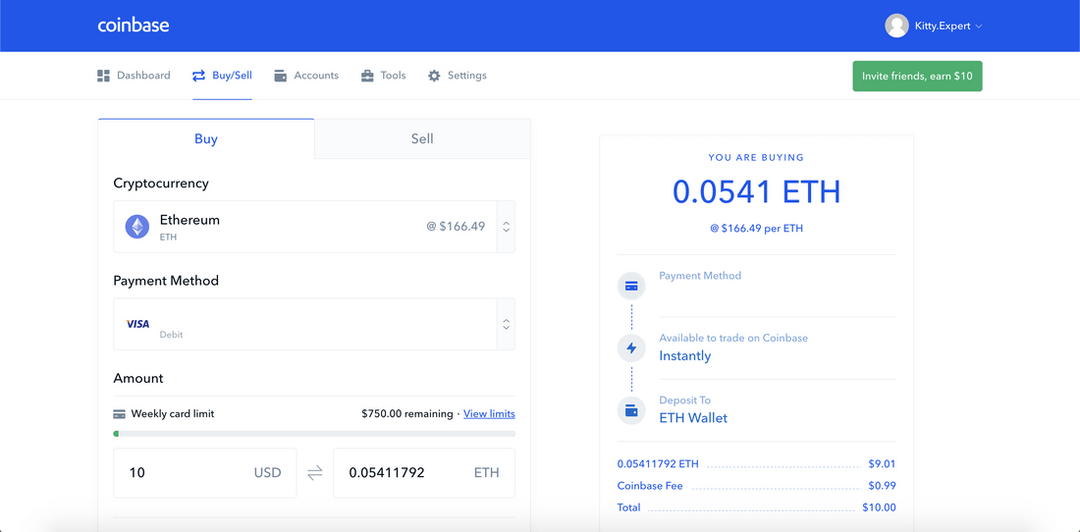The image size is (1080, 532).
Task: Click the Coinbase logo
Action: point(133,25)
